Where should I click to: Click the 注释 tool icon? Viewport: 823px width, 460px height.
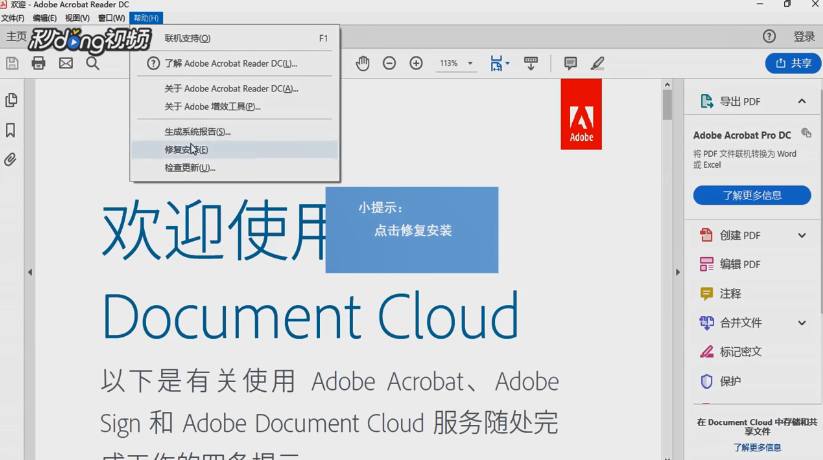pyautogui.click(x=706, y=294)
